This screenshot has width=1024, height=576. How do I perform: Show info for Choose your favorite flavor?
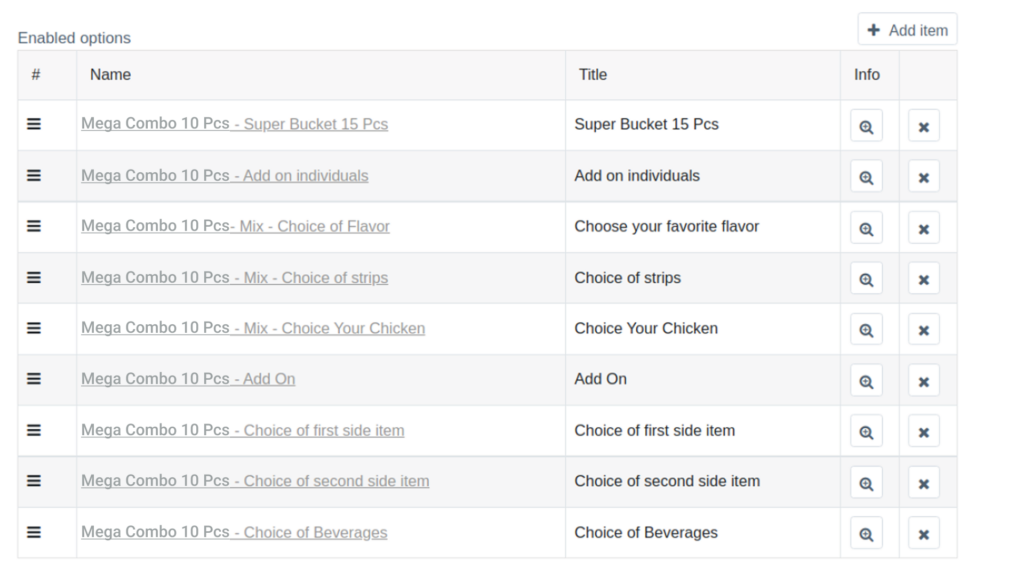866,228
